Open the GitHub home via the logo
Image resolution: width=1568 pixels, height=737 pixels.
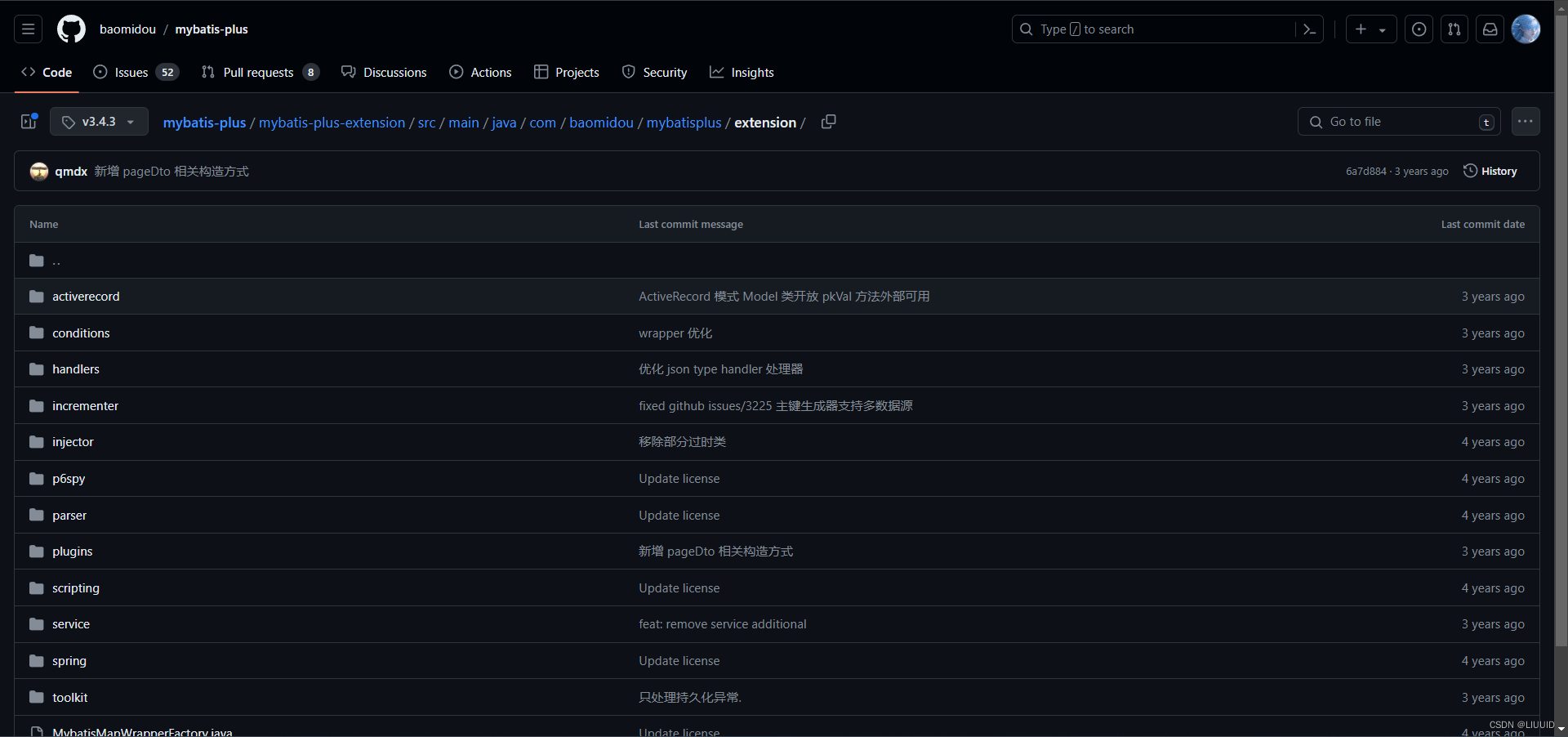pos(71,29)
